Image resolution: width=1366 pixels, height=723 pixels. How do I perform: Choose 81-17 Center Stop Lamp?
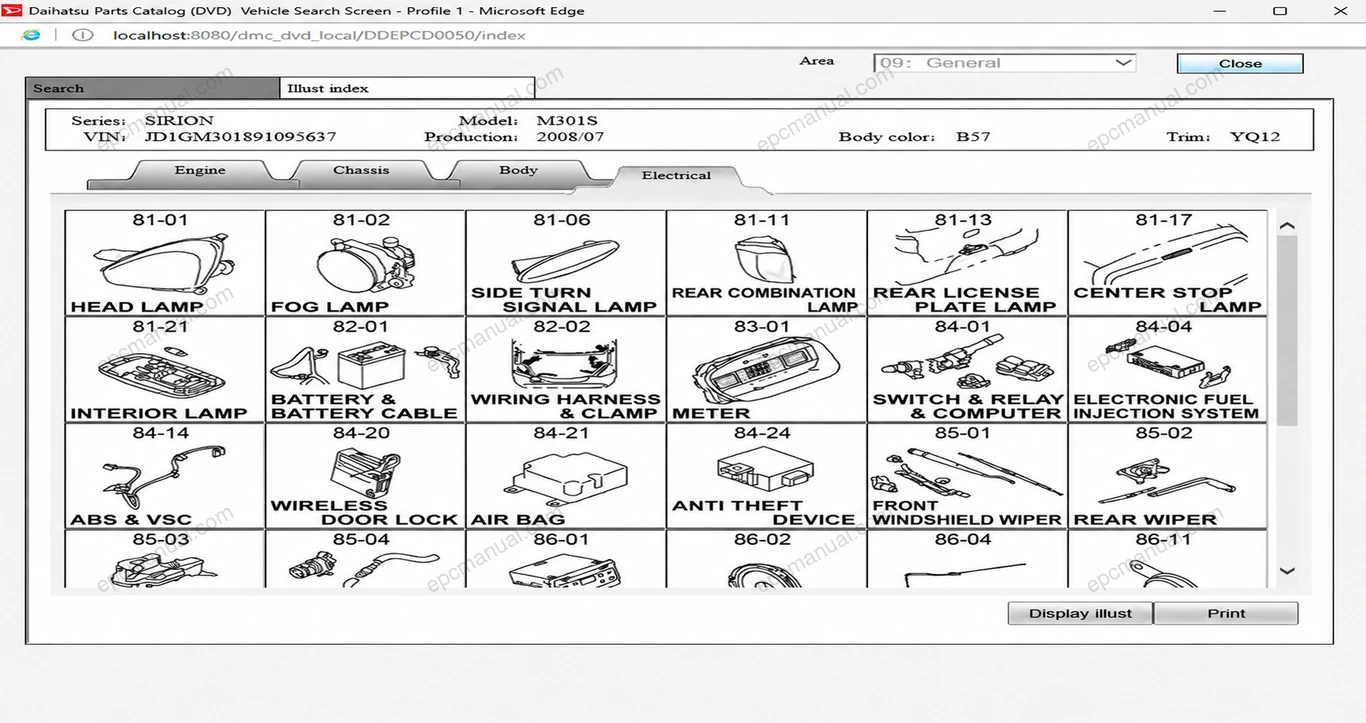point(1167,263)
